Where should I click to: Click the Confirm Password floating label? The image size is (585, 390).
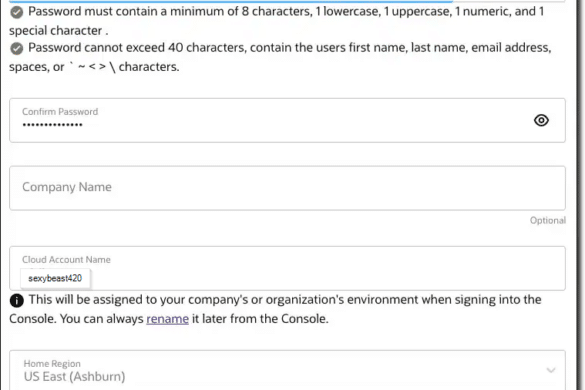click(60, 112)
